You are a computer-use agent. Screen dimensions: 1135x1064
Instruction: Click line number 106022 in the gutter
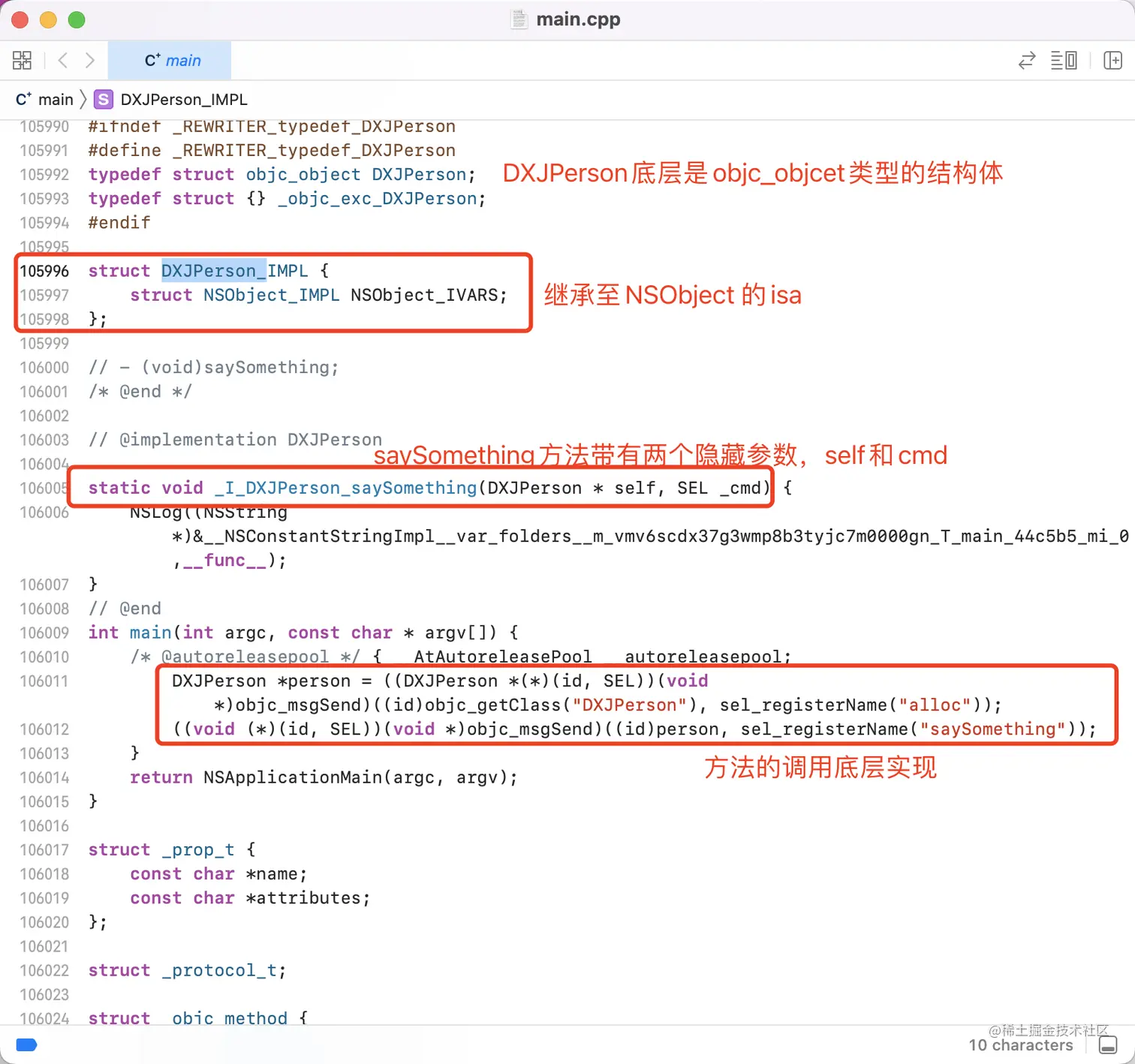(44, 970)
